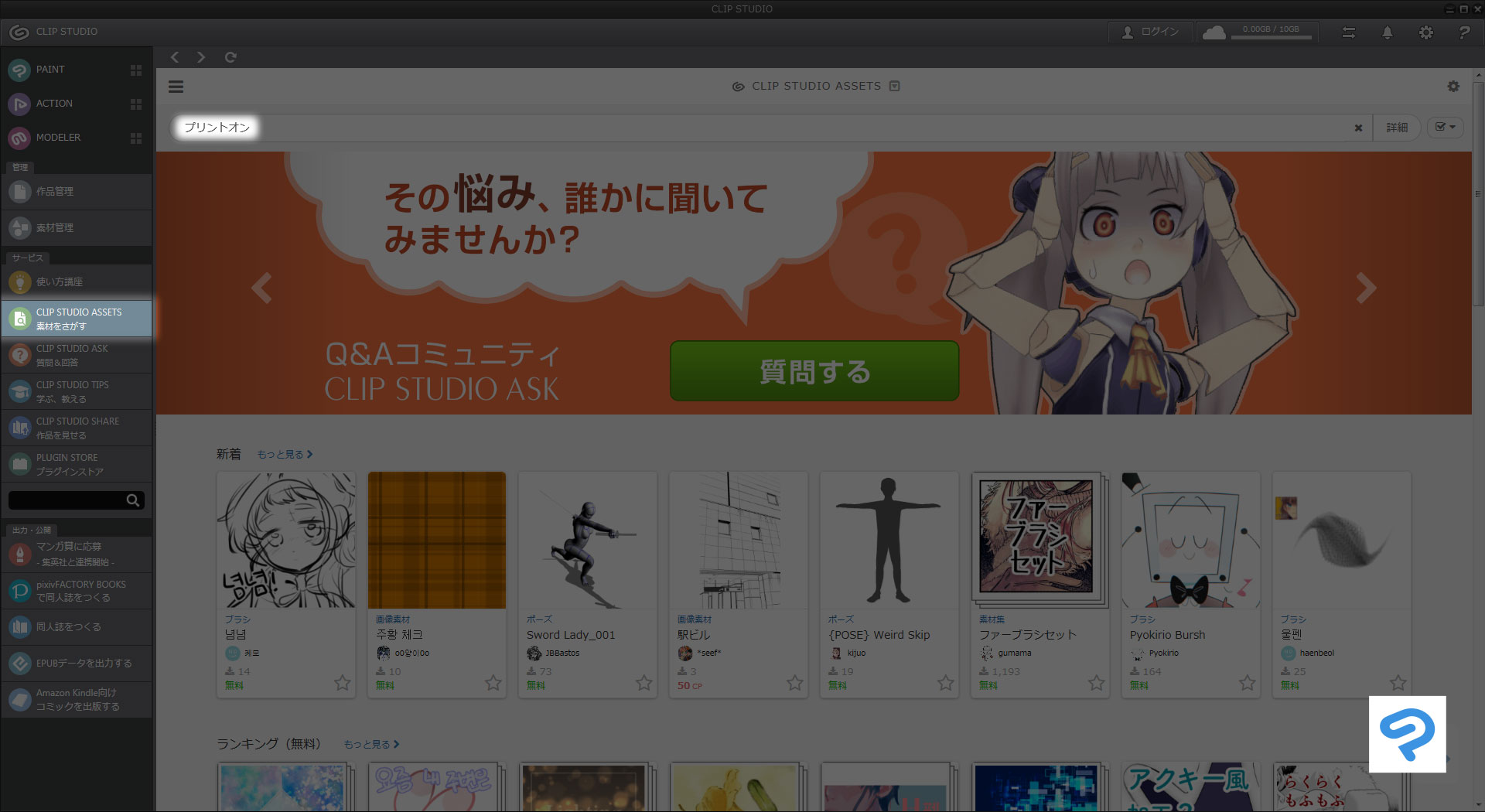This screenshot has height=812, width=1485.
Task: Go back to the previous page
Action: [x=175, y=57]
